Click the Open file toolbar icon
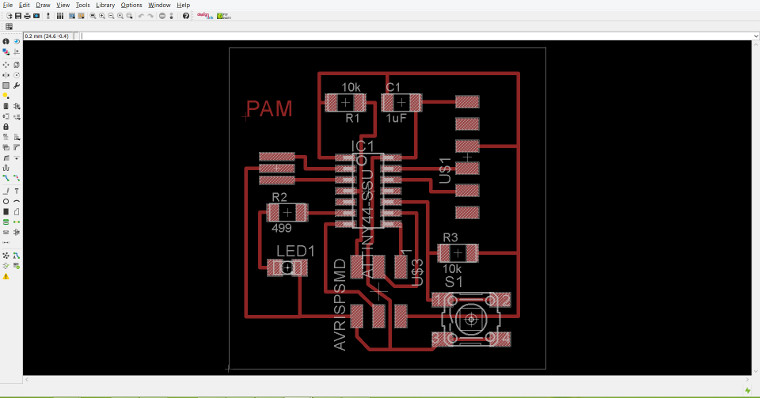The height and width of the screenshot is (398, 760). [10, 16]
